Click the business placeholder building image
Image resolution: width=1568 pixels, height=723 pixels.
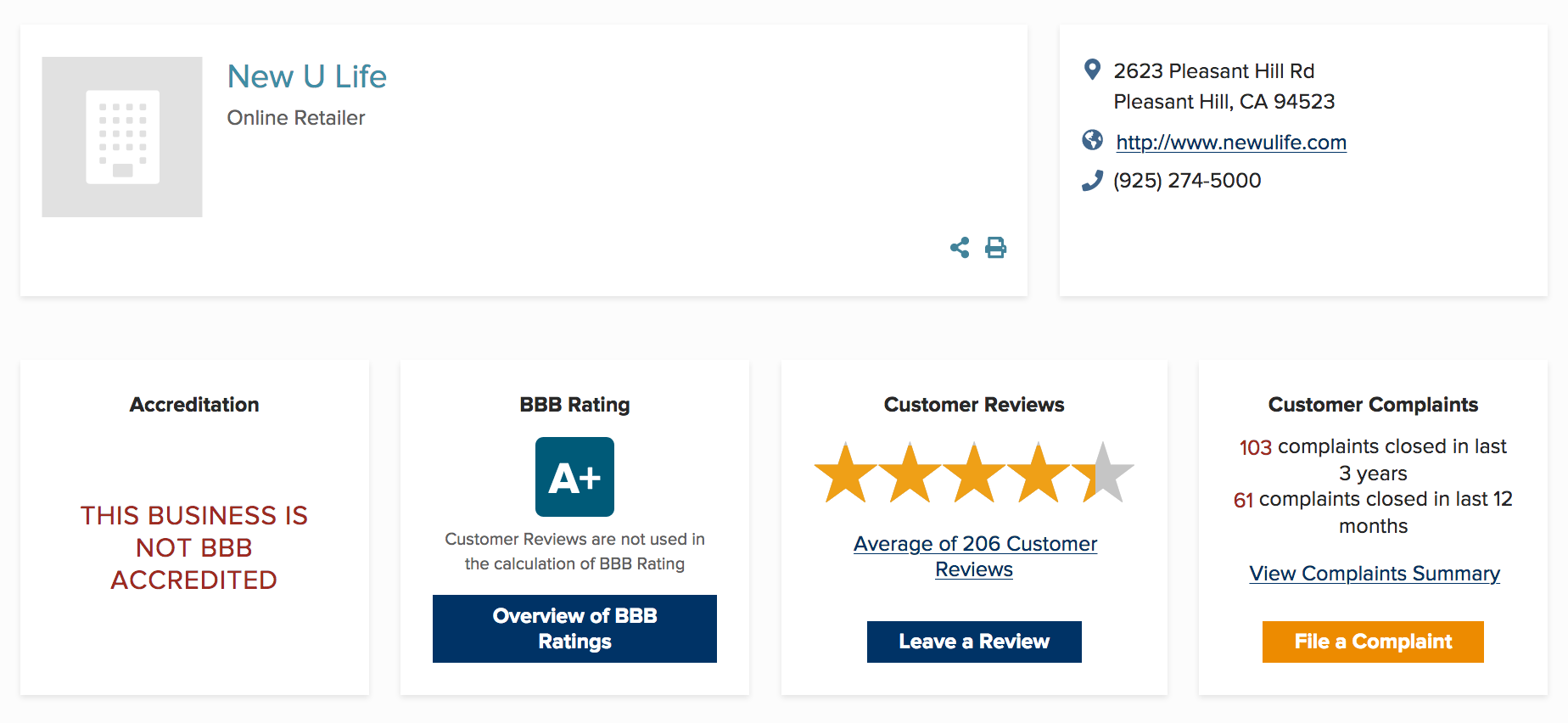(122, 137)
